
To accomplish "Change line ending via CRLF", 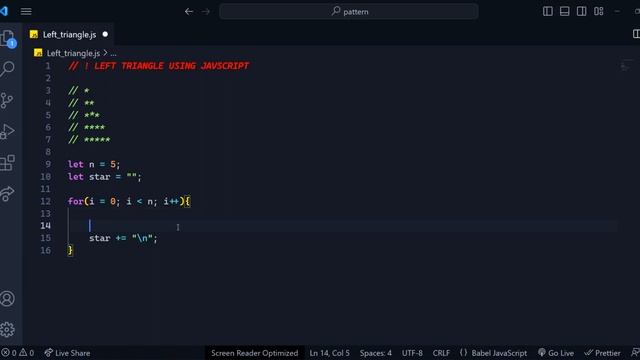I will click(441, 353).
